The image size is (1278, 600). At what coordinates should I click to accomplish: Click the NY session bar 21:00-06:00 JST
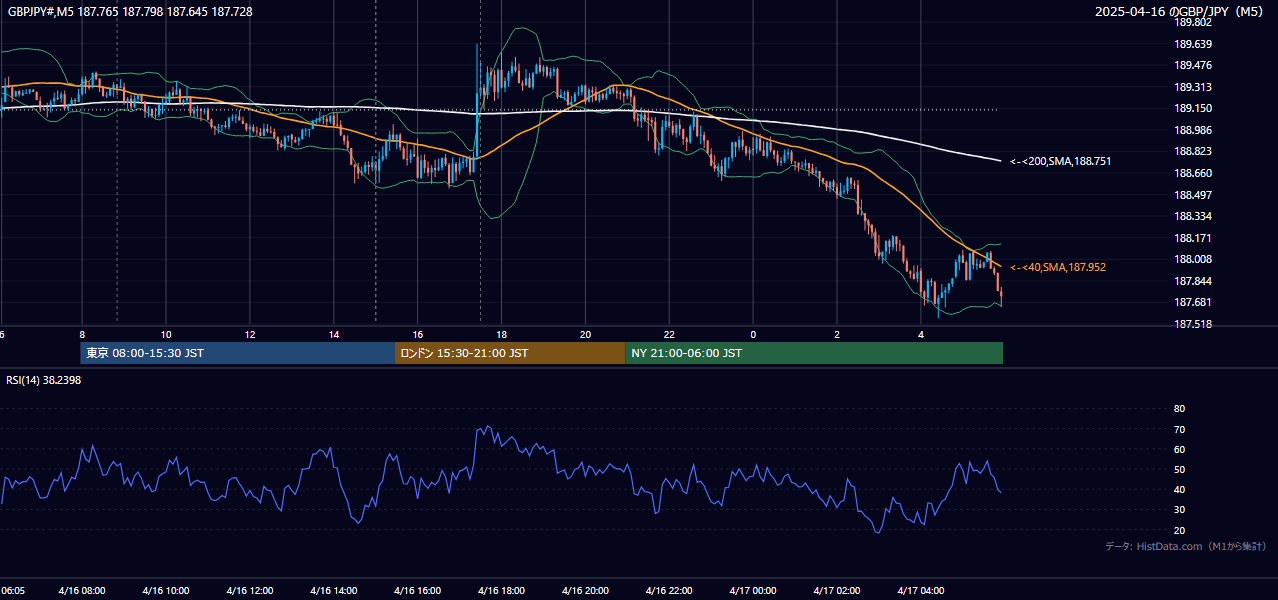tap(814, 353)
